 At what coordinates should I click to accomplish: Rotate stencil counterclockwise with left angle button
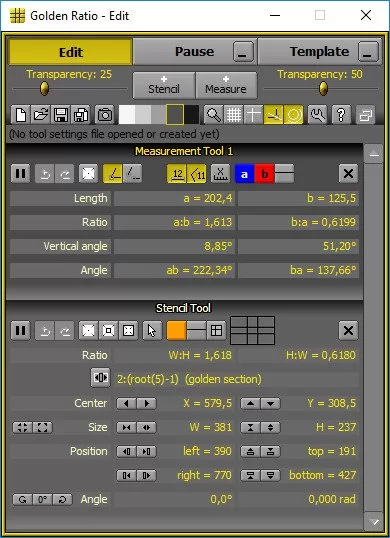[x=23, y=500]
